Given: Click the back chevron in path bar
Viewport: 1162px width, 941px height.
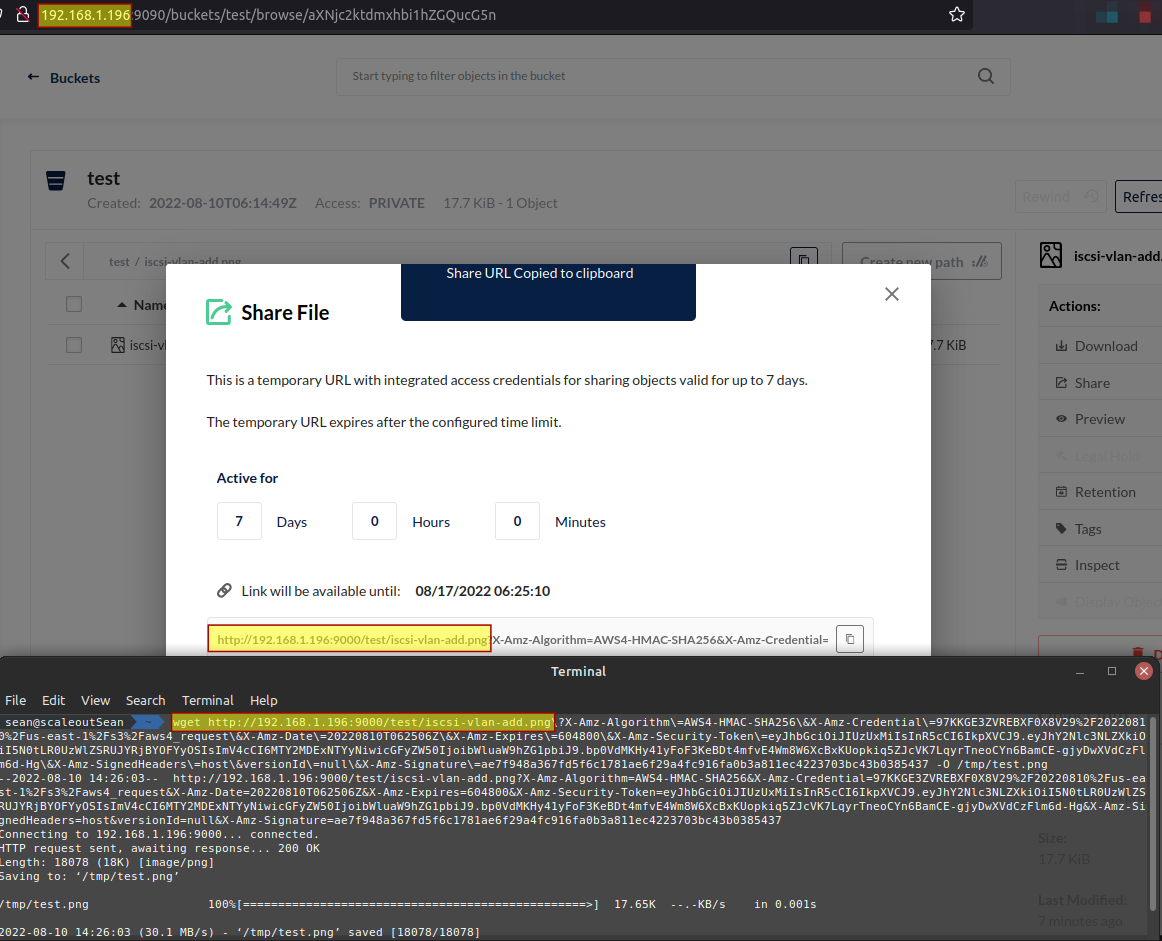Looking at the screenshot, I should [65, 261].
